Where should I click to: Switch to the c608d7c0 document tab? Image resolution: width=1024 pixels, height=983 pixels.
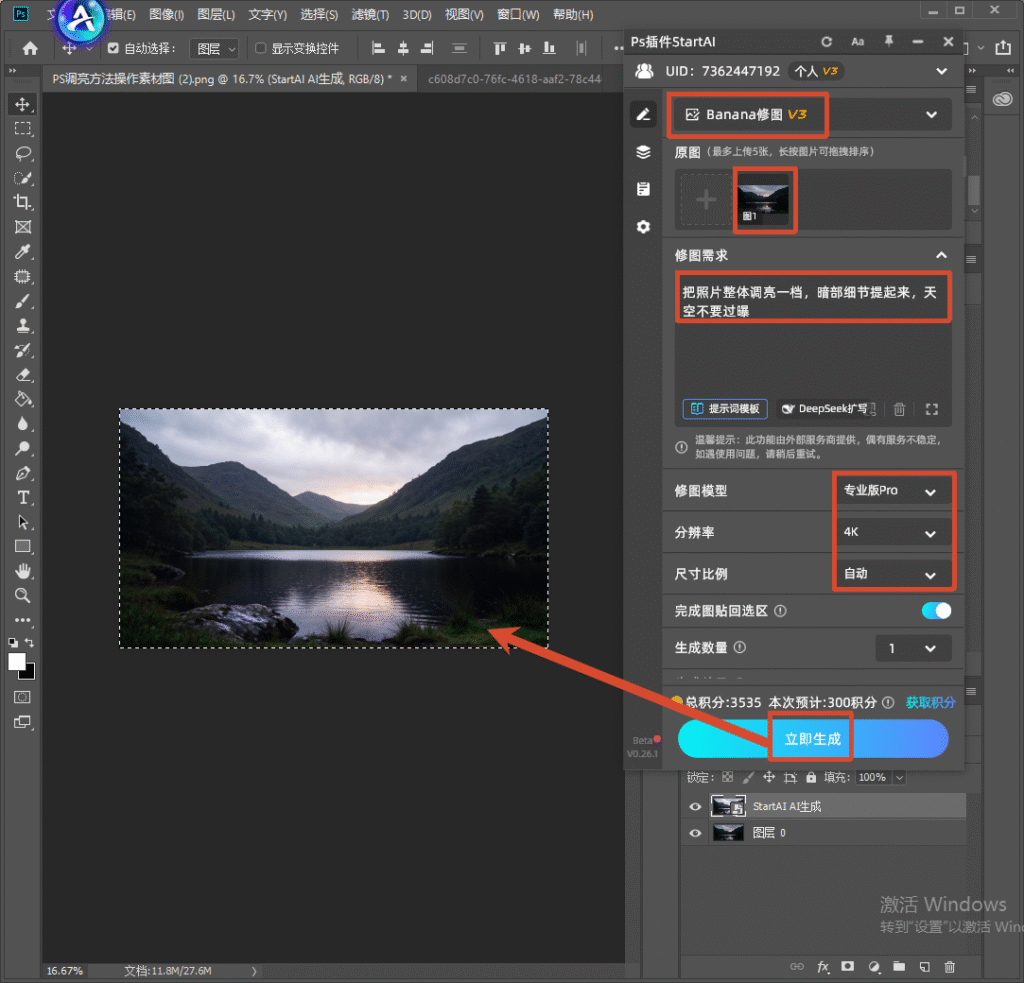pos(514,79)
